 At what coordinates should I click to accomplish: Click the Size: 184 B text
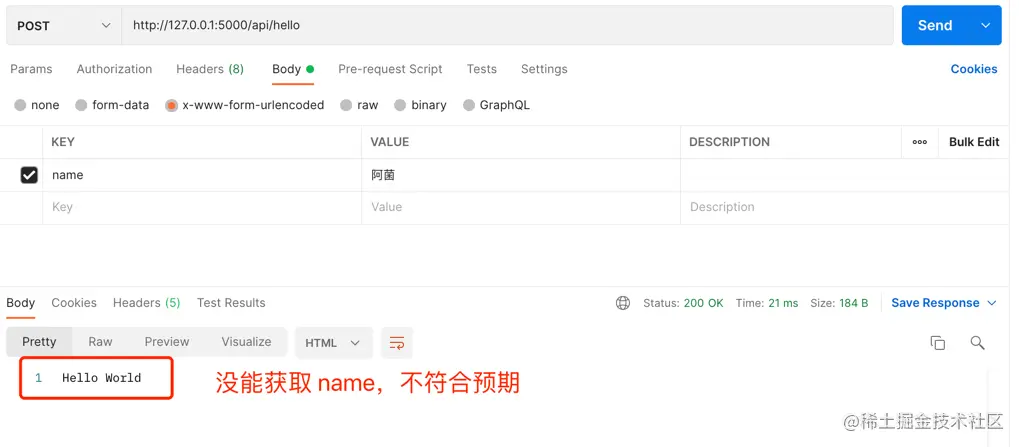pyautogui.click(x=839, y=303)
